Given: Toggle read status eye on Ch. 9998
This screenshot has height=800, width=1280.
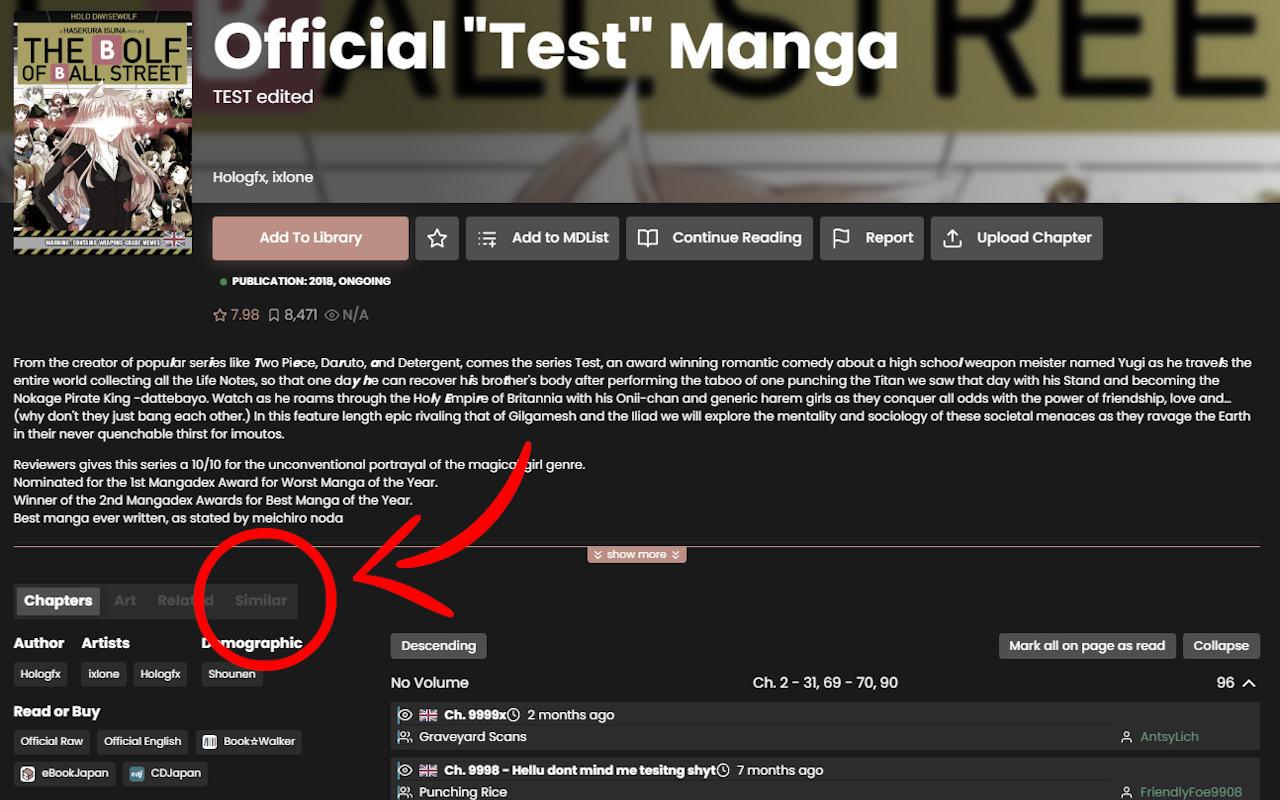Looking at the screenshot, I should (405, 770).
